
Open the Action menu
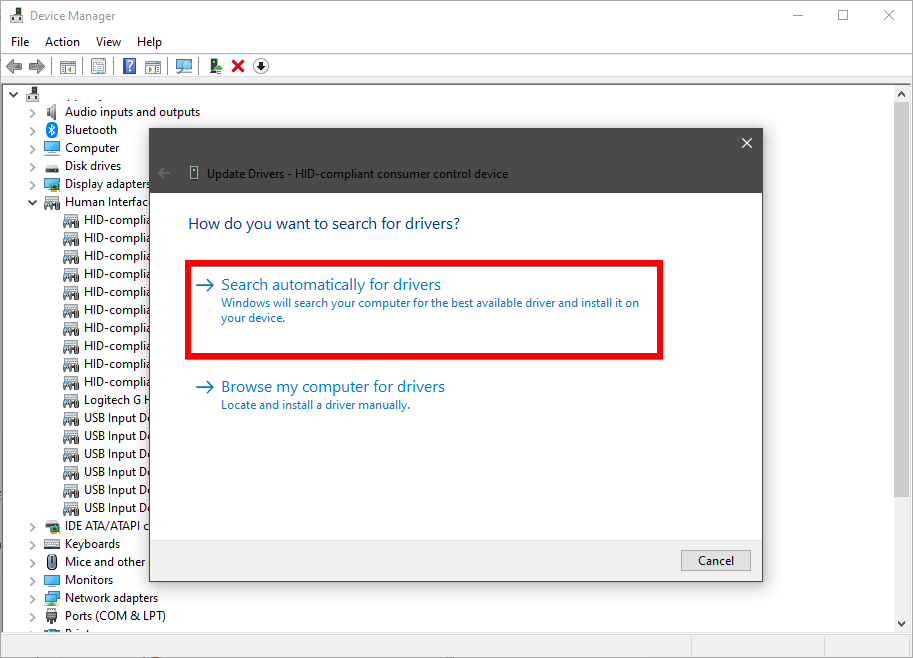coord(62,42)
